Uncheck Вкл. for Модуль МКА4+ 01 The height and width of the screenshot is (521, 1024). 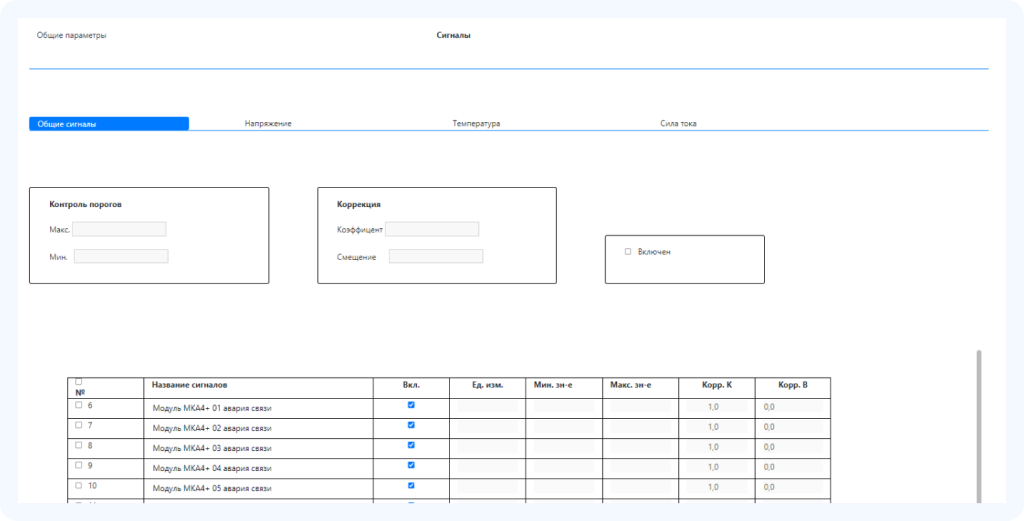tap(411, 405)
